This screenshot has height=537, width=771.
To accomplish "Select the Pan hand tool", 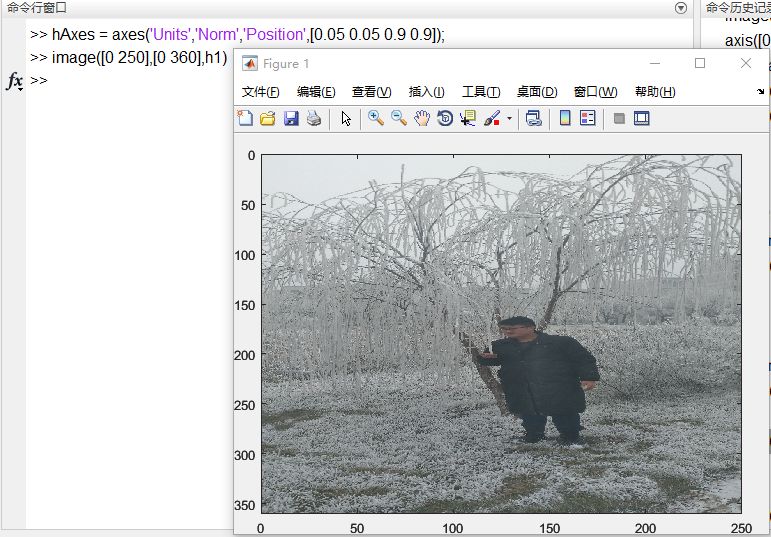I will [422, 118].
